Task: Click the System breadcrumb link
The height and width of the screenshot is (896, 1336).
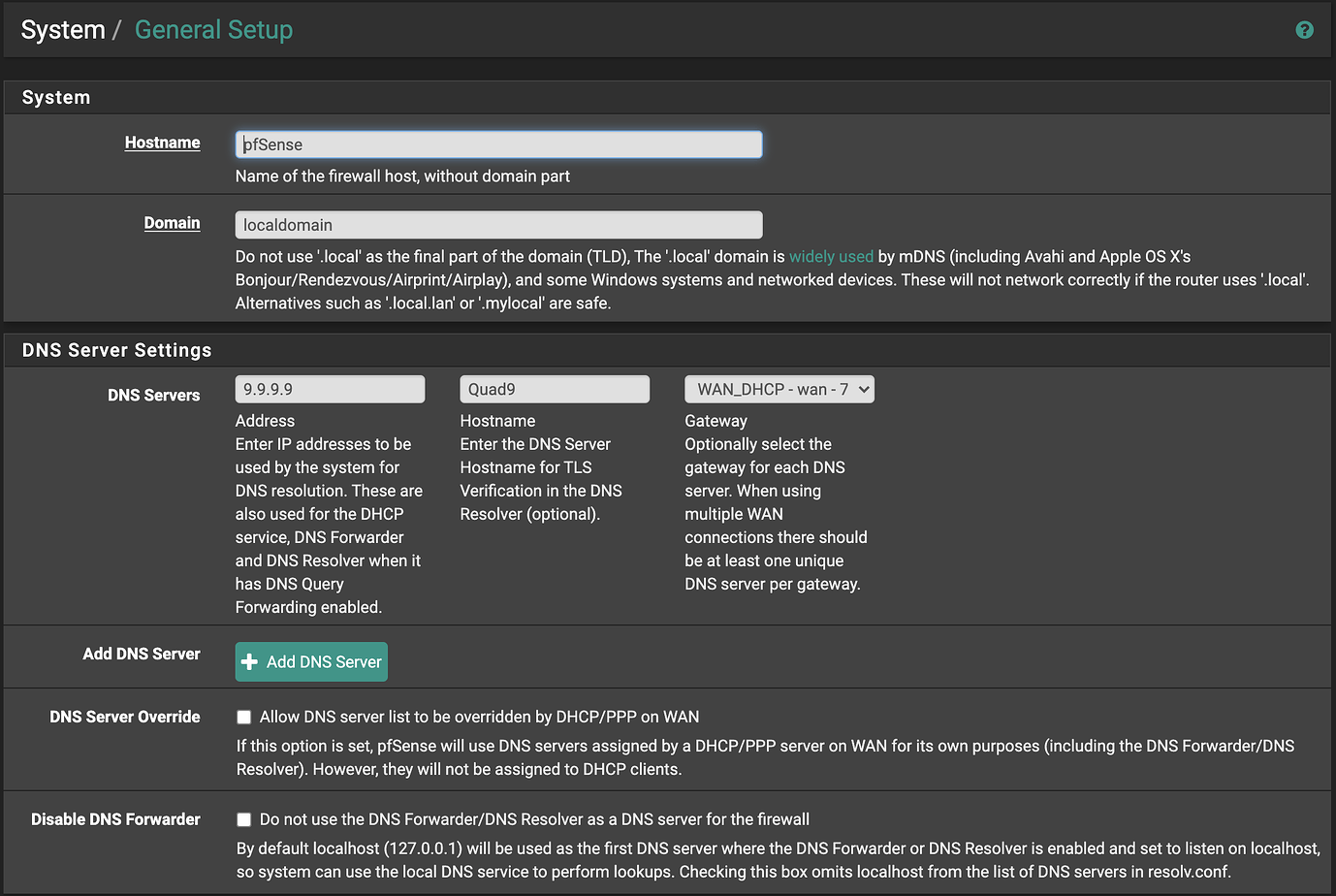Action: click(63, 30)
